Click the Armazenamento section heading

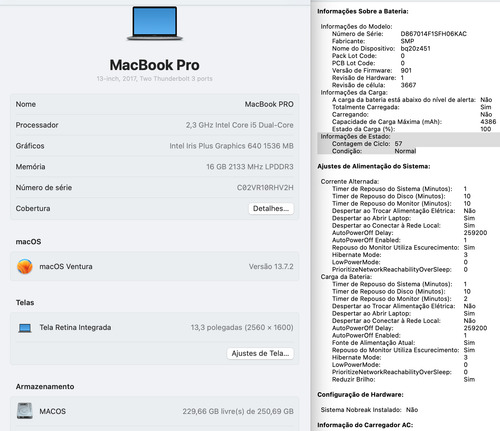click(45, 387)
